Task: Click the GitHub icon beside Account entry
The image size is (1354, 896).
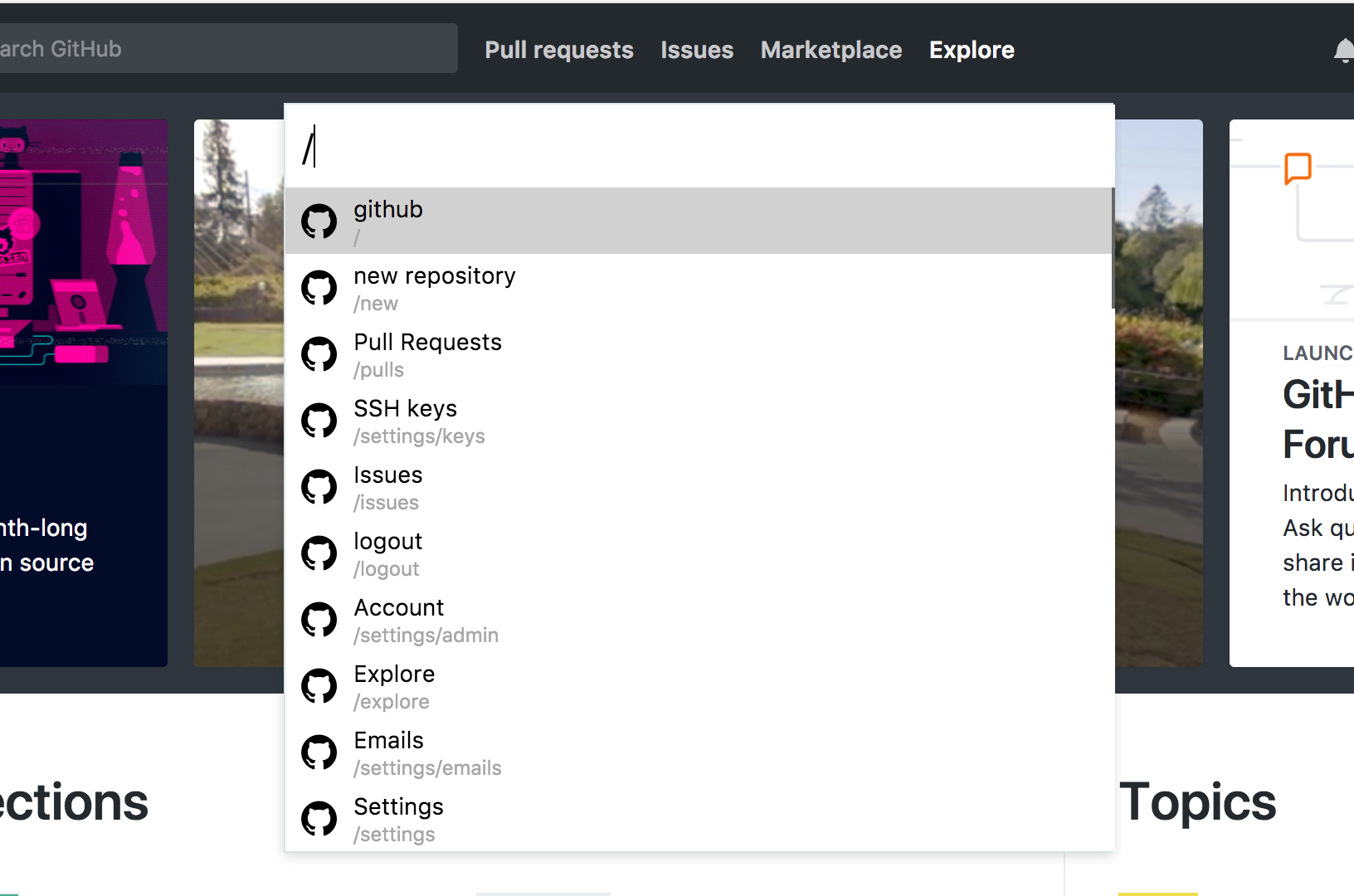Action: (319, 620)
